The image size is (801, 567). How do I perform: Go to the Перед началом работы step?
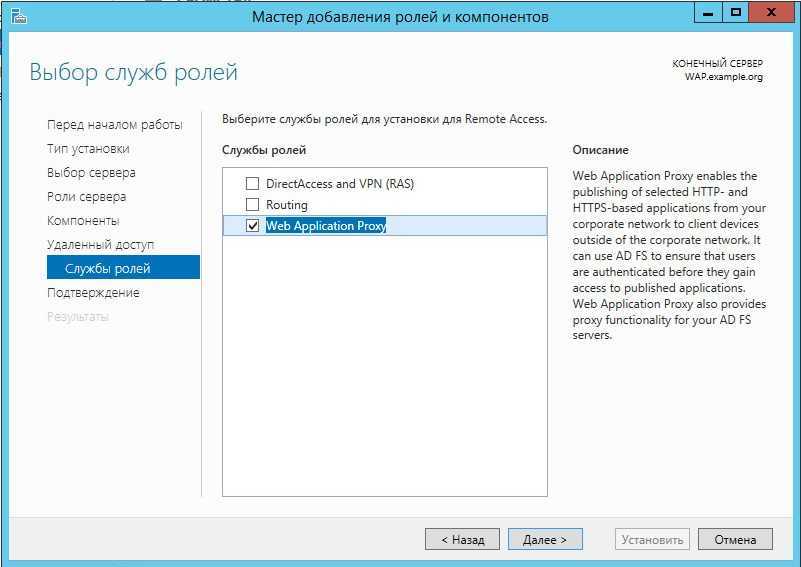(x=114, y=125)
